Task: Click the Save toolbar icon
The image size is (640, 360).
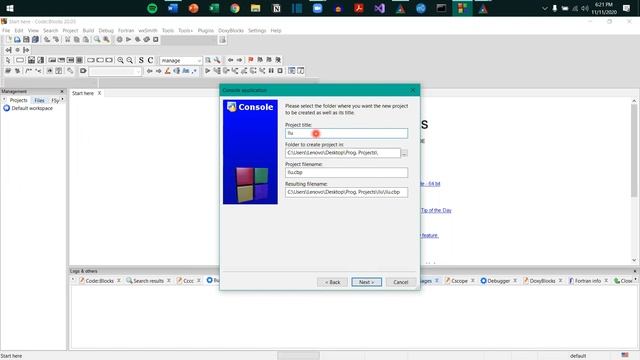Action: click(26, 40)
